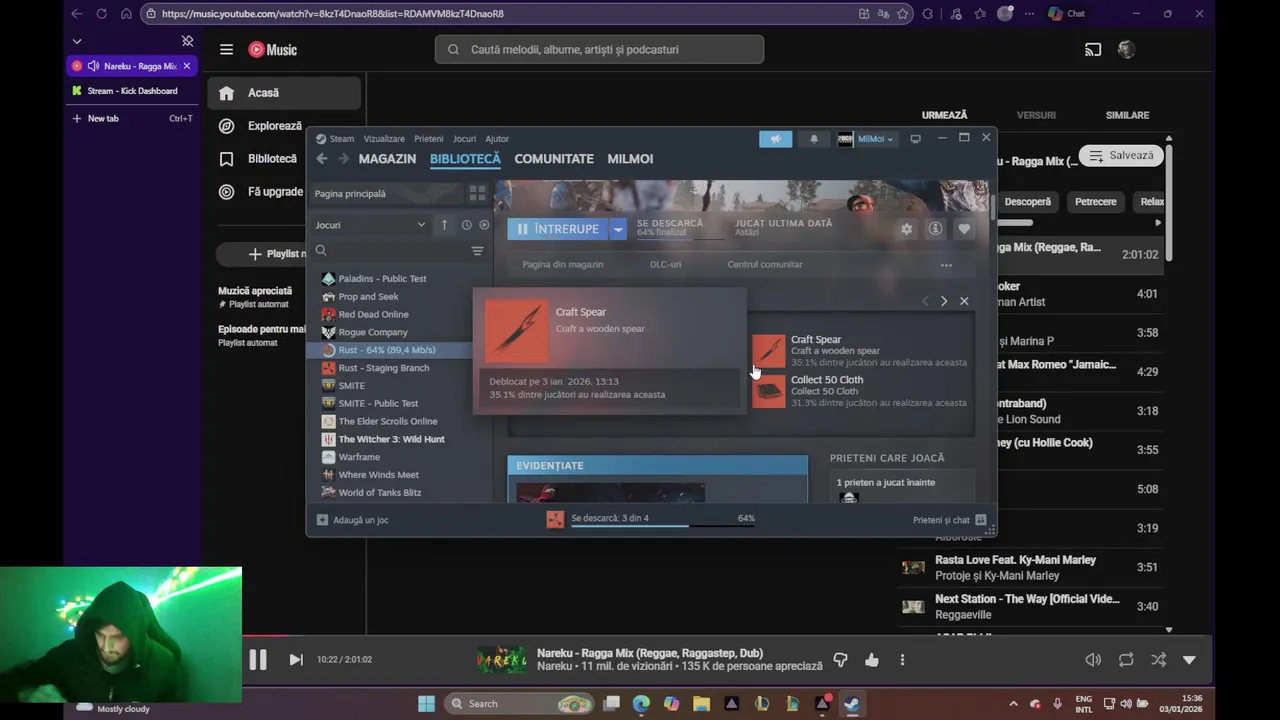Viewport: 1280px width, 720px height.
Task: Expand dropdown arrow beside Întrerupe
Action: pos(618,229)
